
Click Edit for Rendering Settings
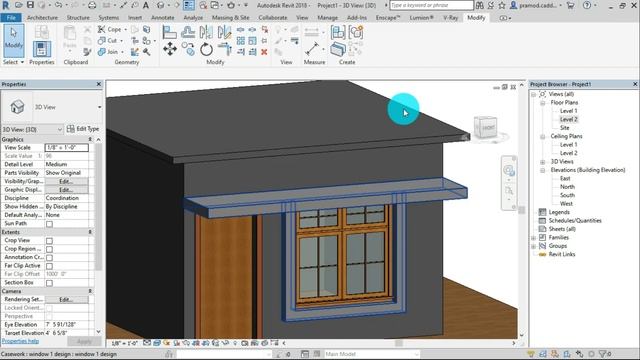coord(66,300)
